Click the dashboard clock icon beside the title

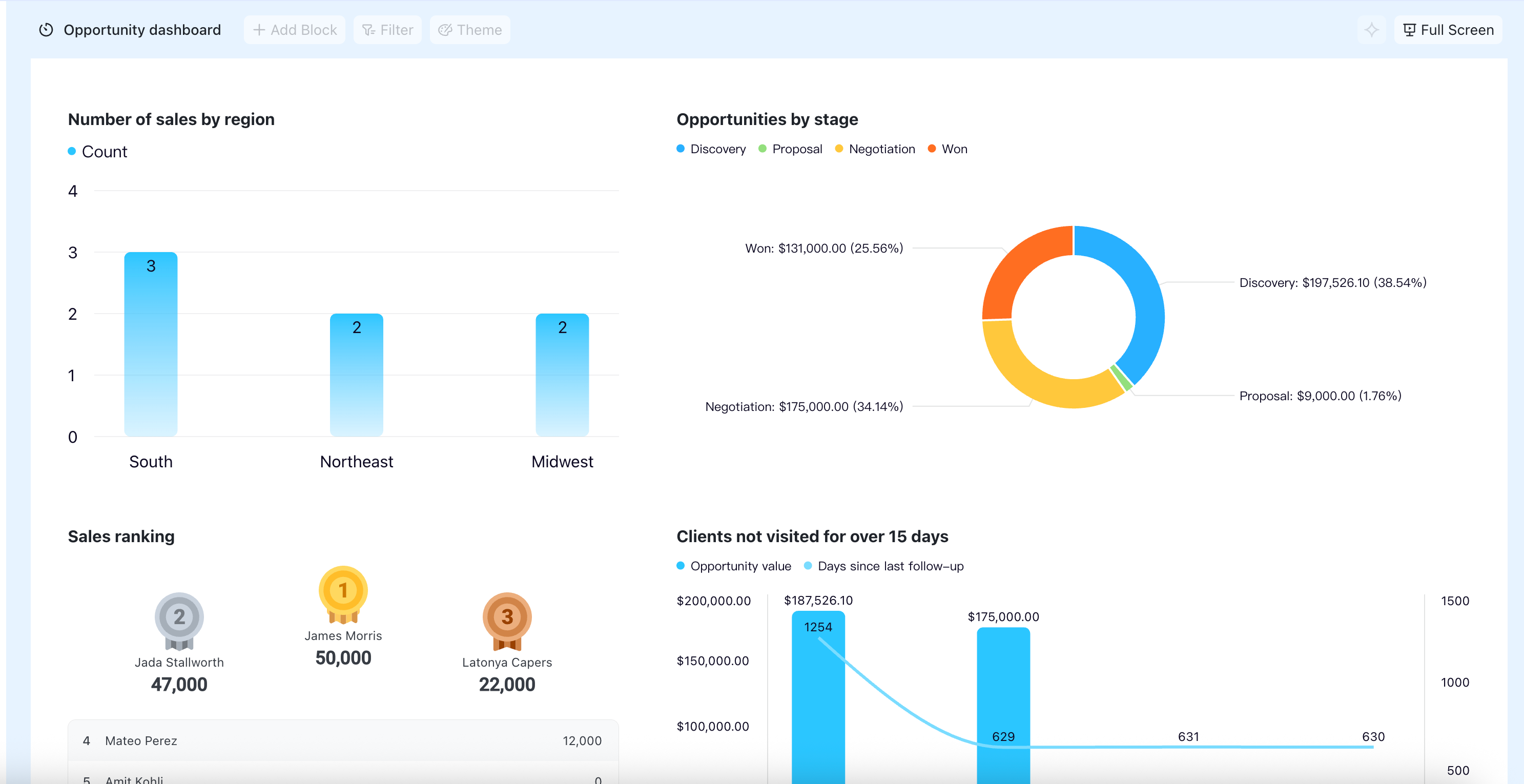tap(46, 30)
